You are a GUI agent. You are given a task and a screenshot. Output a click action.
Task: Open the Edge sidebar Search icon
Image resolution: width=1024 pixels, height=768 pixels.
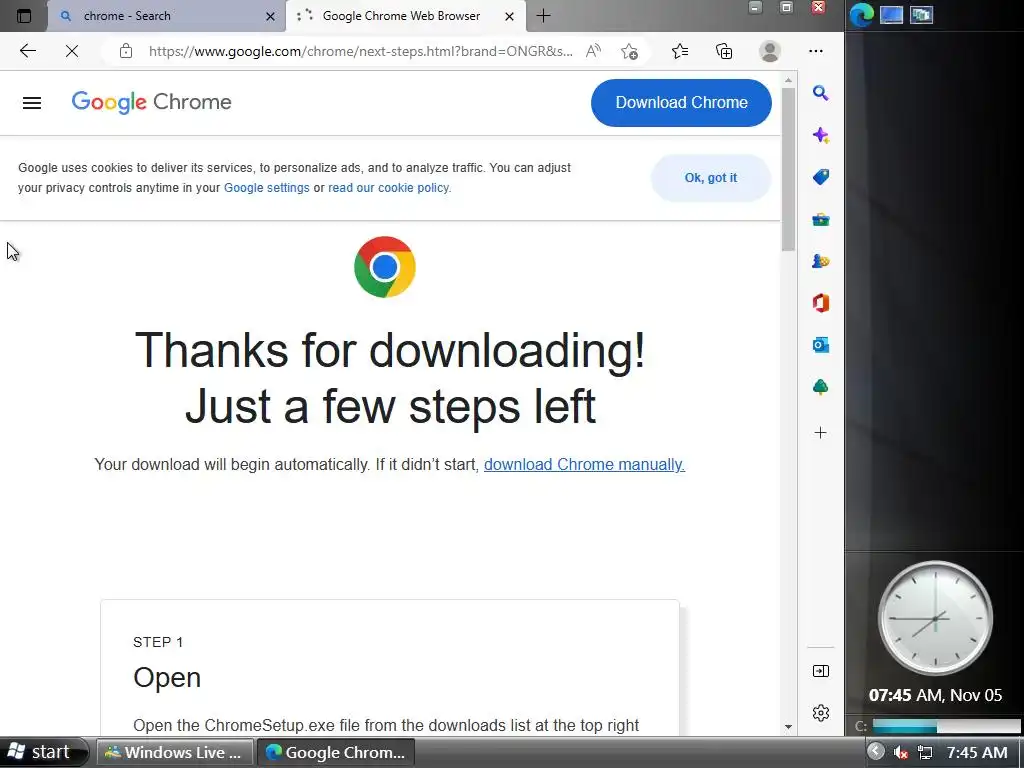click(x=821, y=93)
